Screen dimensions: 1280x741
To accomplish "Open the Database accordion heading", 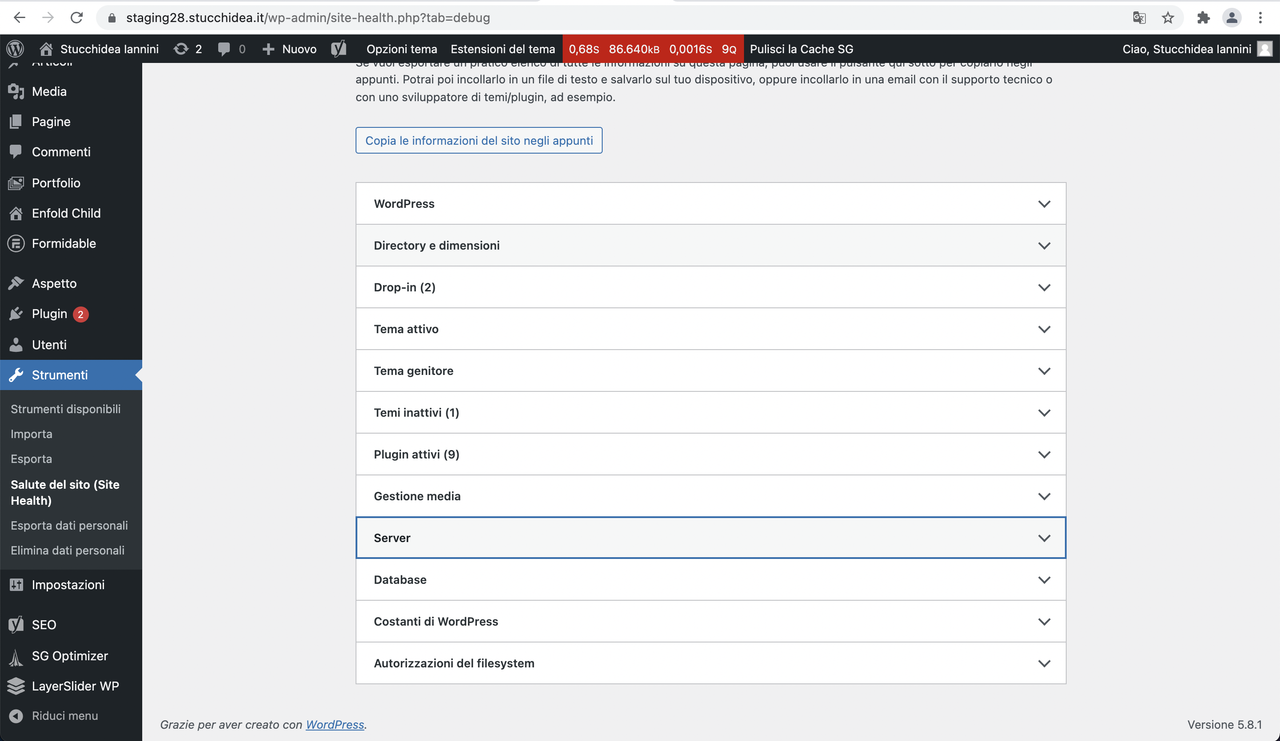I will pyautogui.click(x=711, y=580).
